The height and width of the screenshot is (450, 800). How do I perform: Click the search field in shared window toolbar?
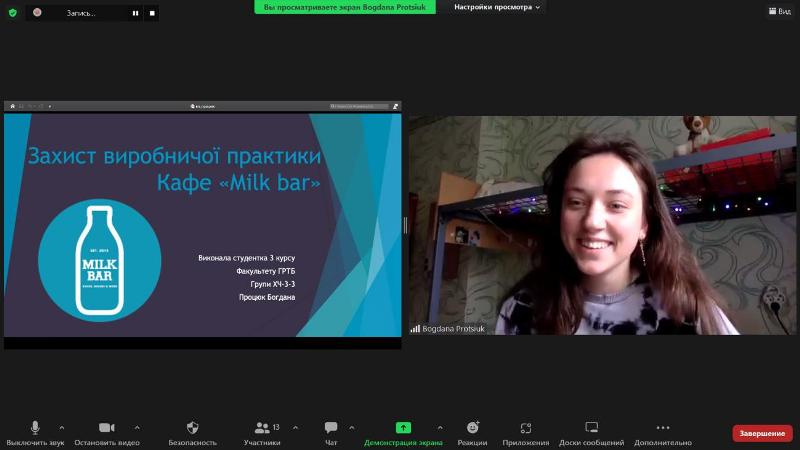point(359,106)
